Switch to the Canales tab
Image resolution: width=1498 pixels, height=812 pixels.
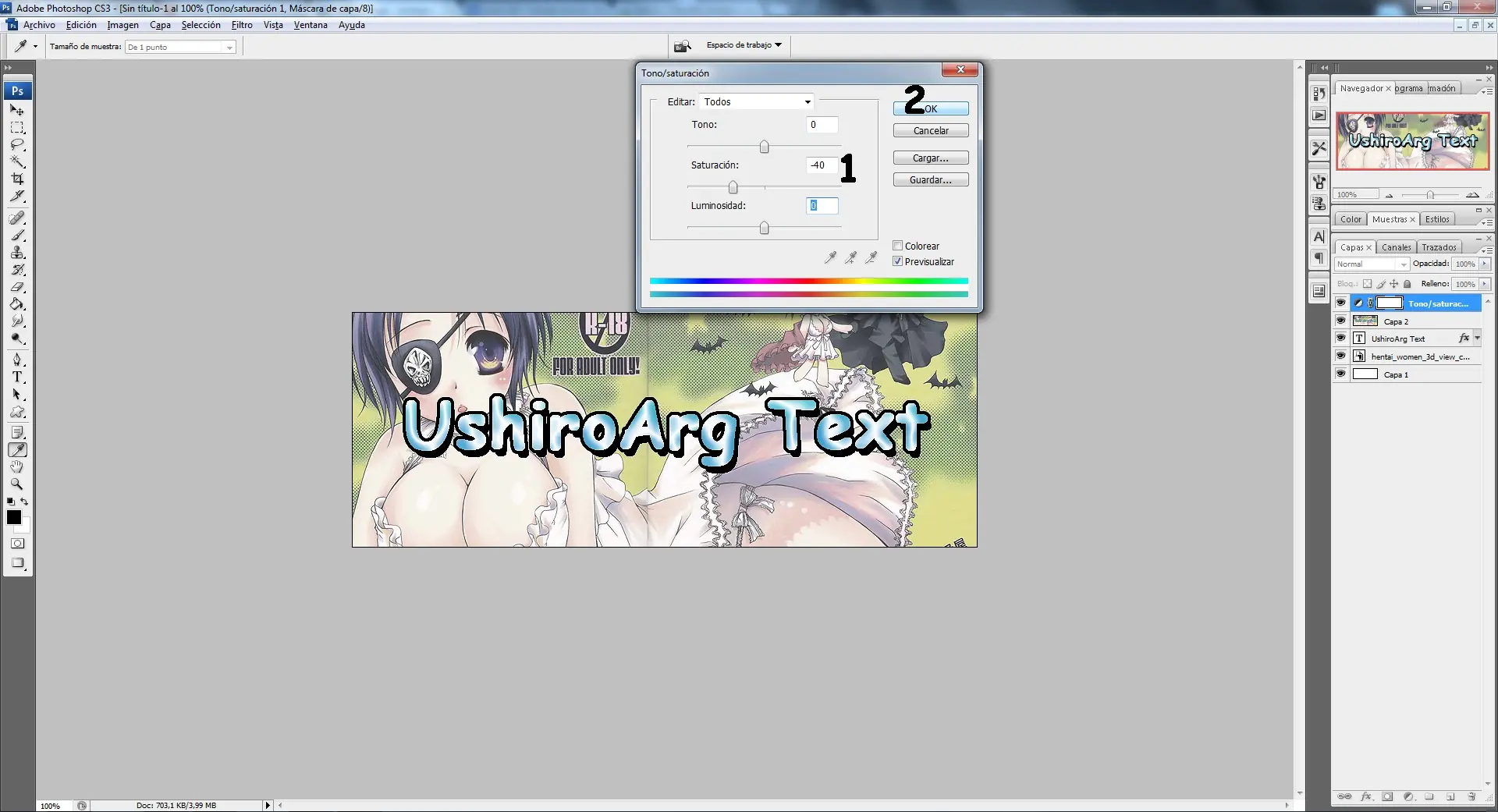coord(1396,247)
